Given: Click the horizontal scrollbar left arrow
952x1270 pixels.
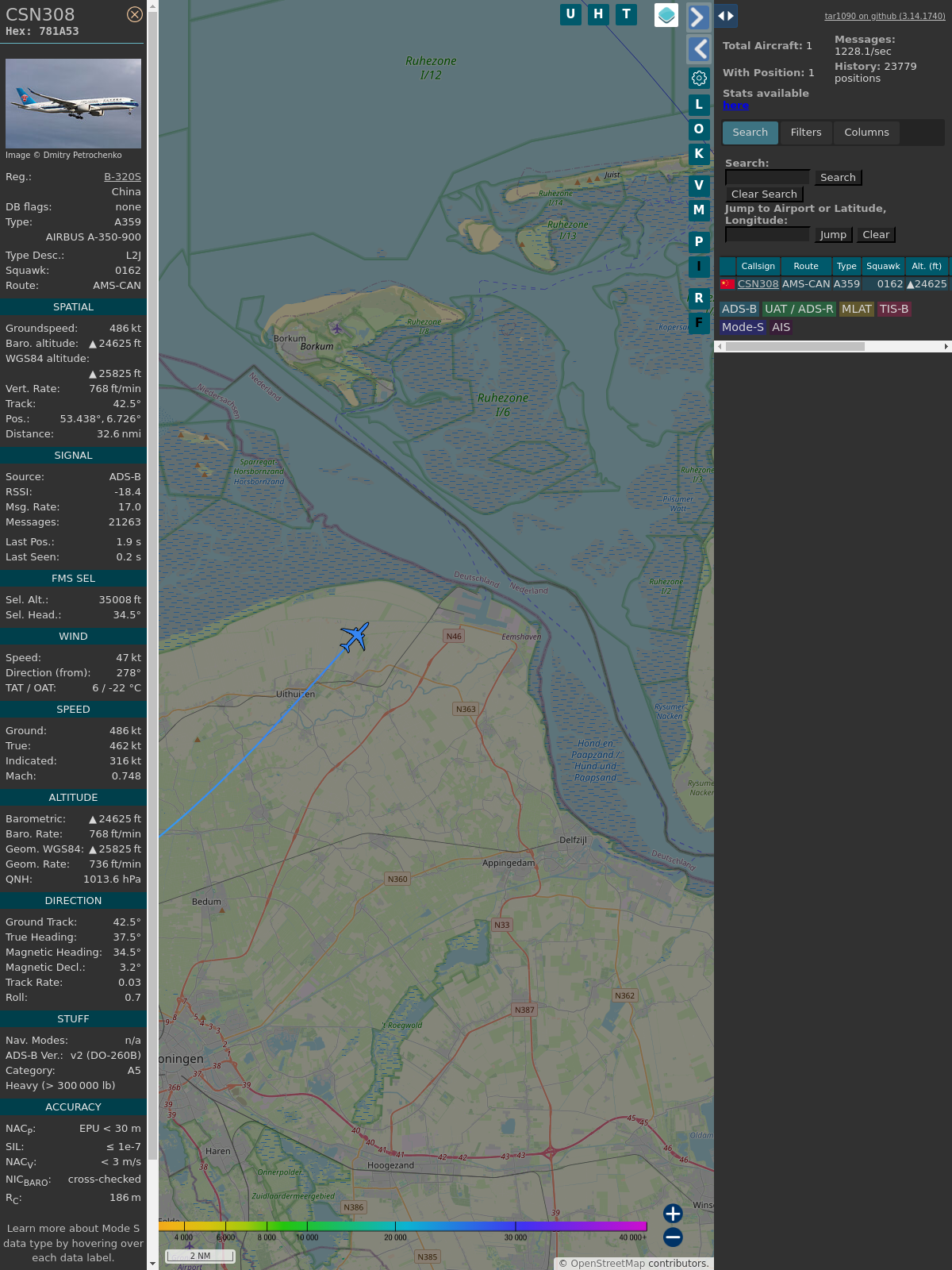Looking at the screenshot, I should tap(720, 347).
